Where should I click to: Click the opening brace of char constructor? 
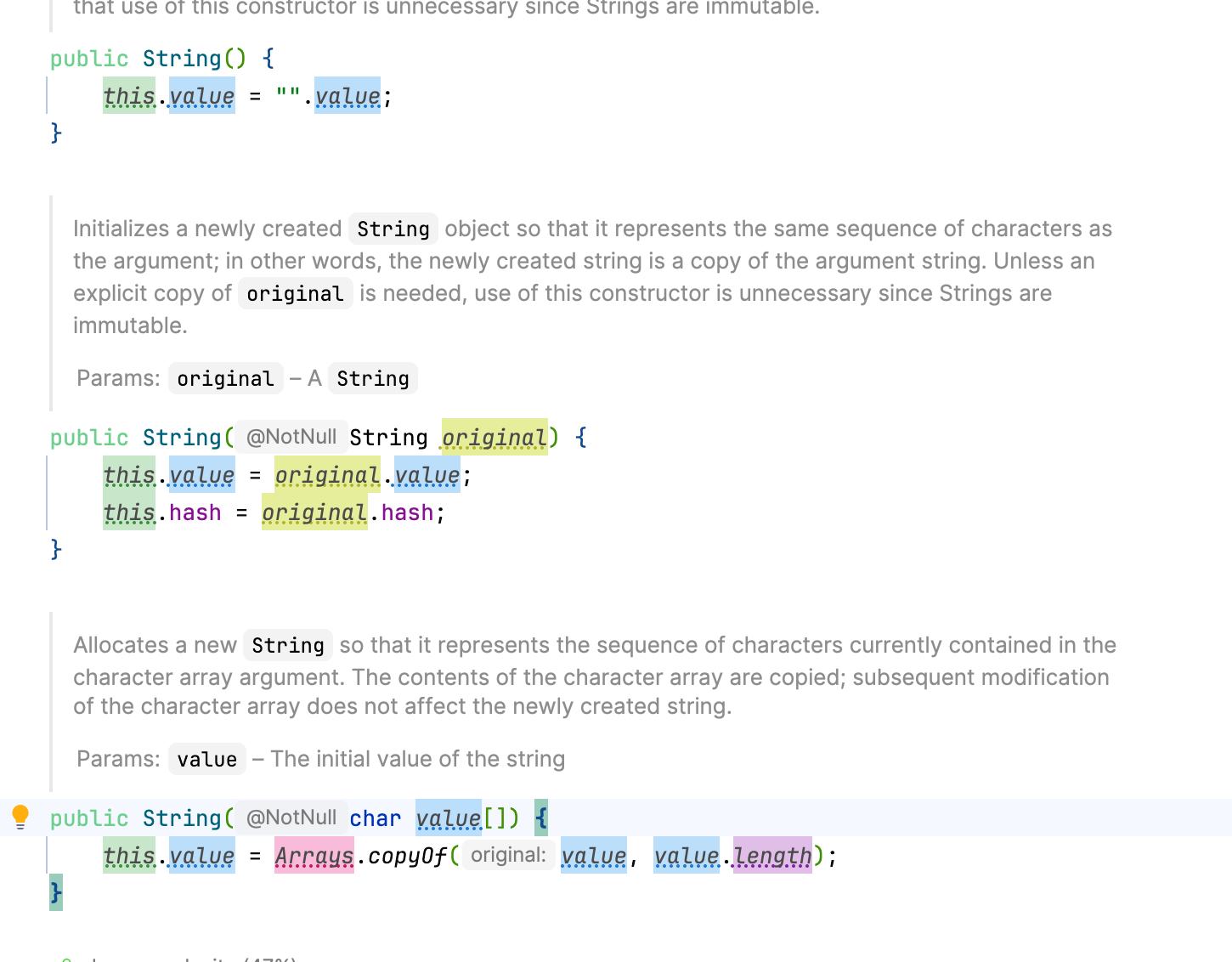pos(541,818)
